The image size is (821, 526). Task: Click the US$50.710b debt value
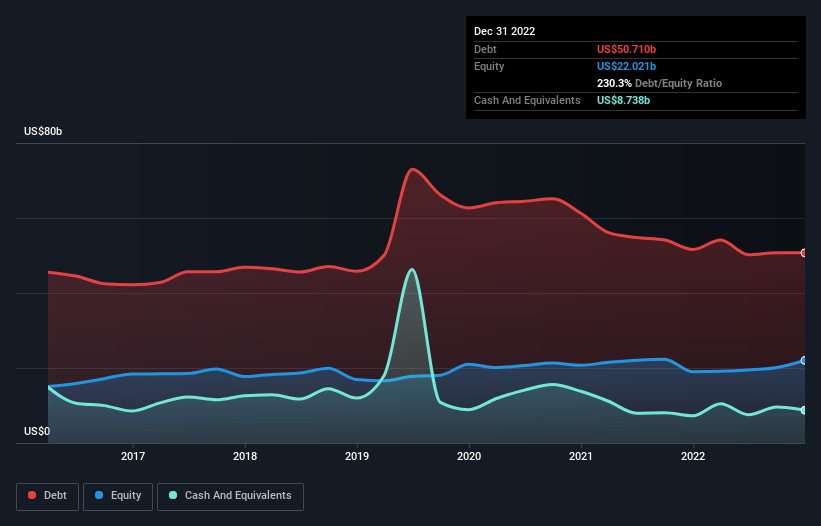(x=627, y=49)
